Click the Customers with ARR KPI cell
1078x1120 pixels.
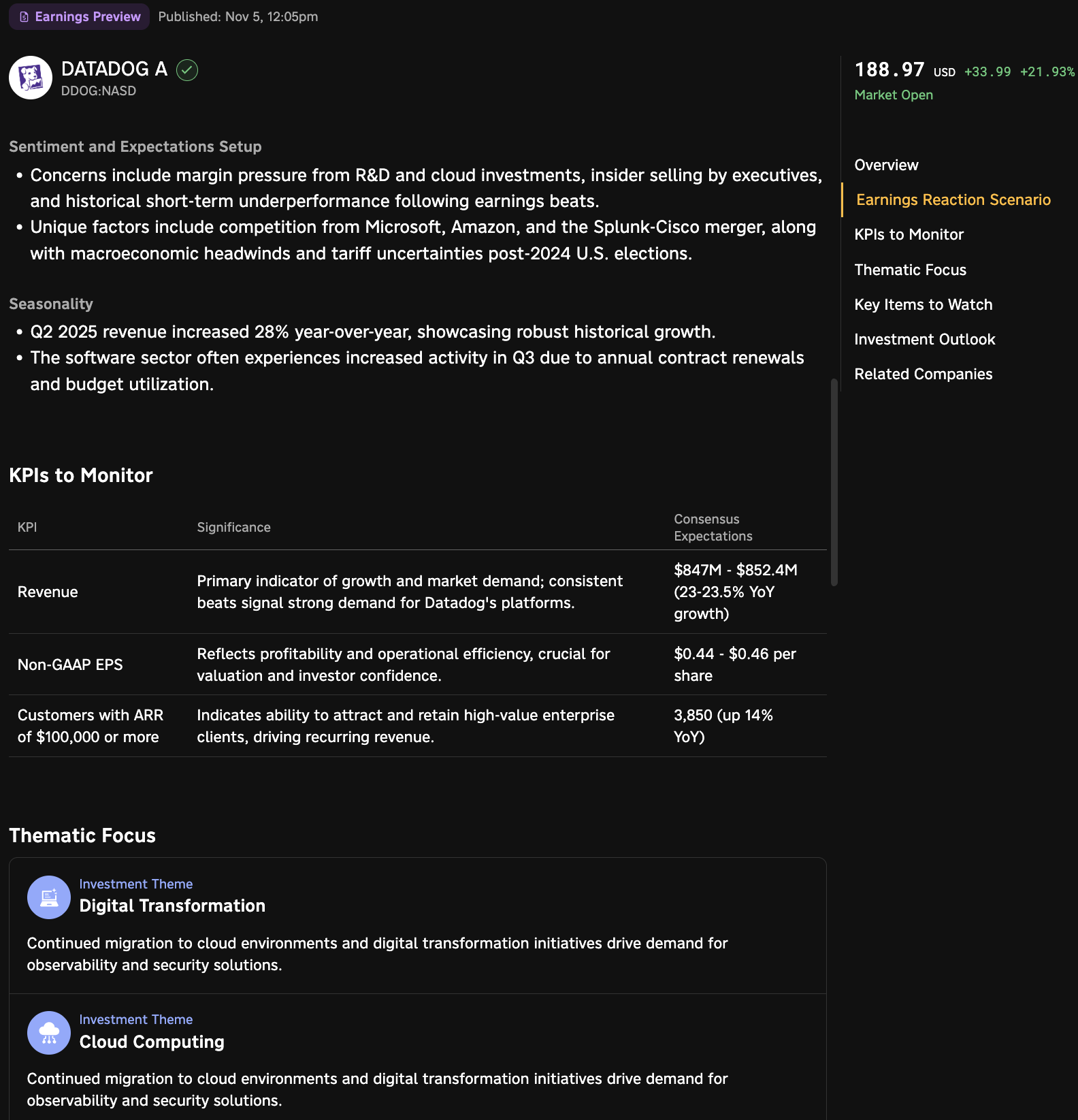click(91, 726)
